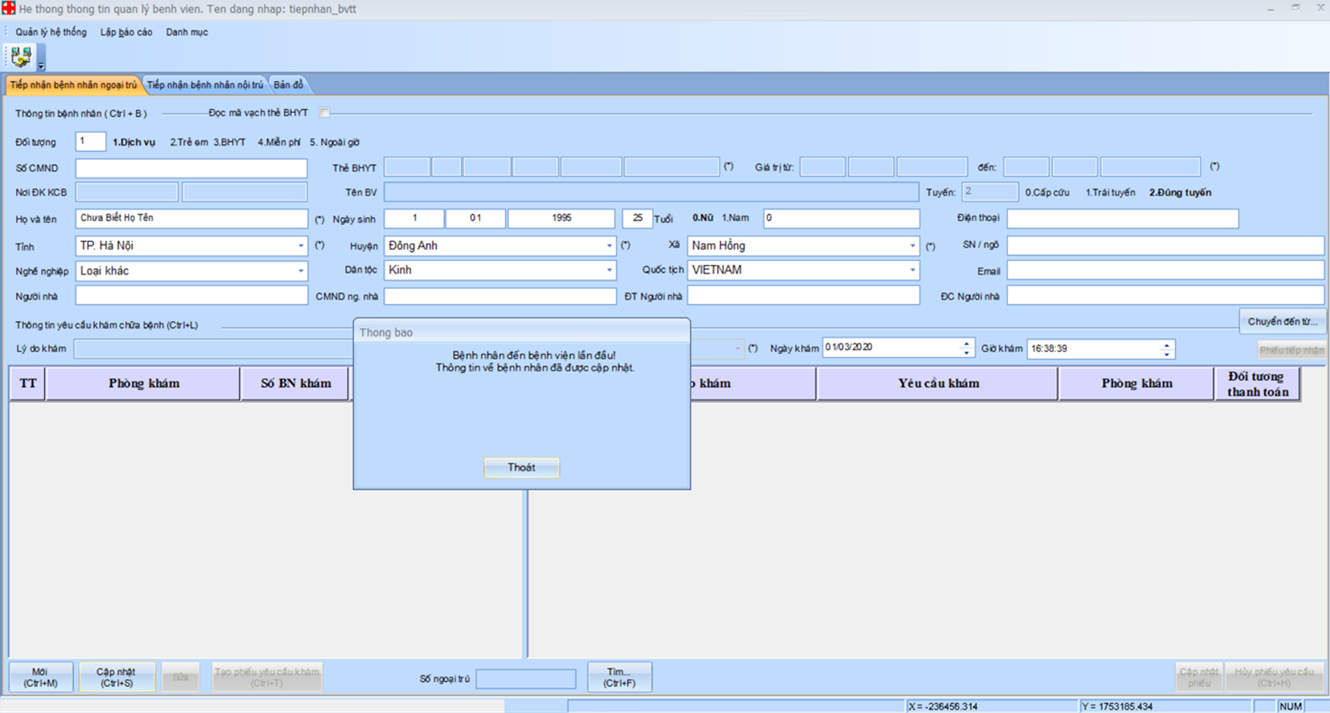Click the Số ngoại trú field
Viewport: 1330px width, 713px height.
[x=526, y=679]
